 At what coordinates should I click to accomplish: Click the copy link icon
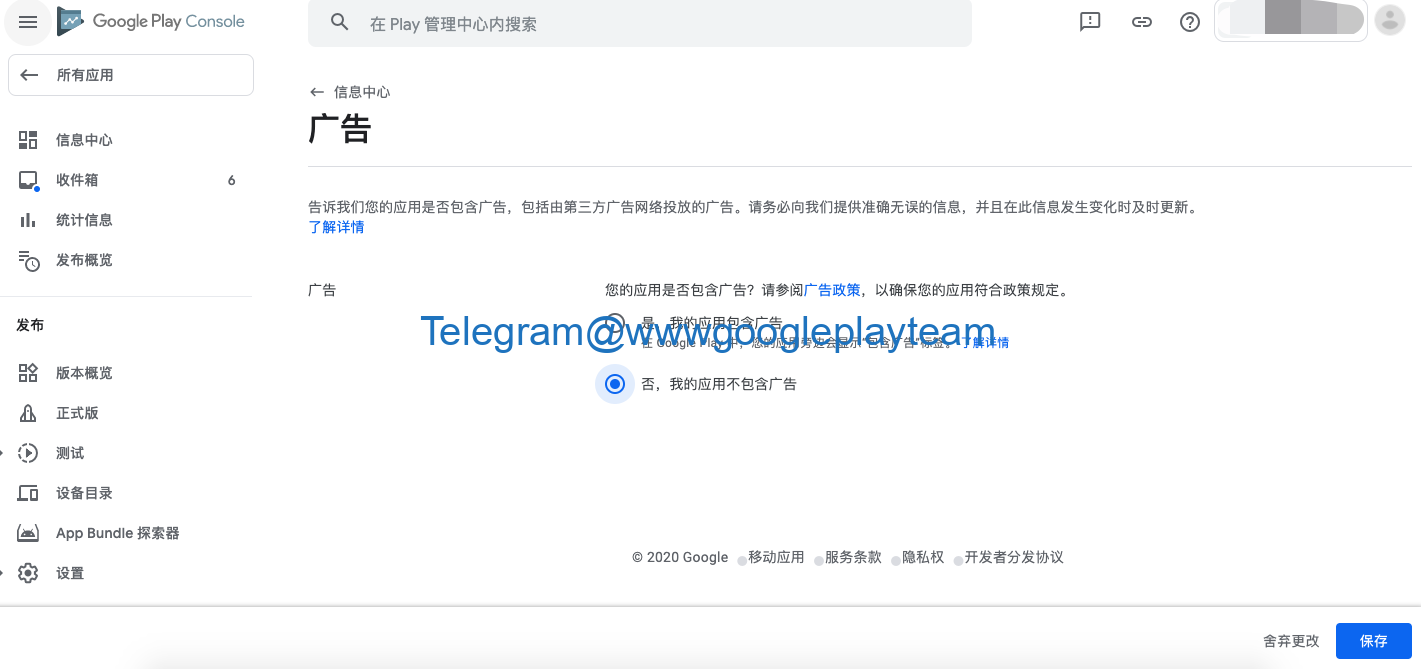pos(1142,21)
